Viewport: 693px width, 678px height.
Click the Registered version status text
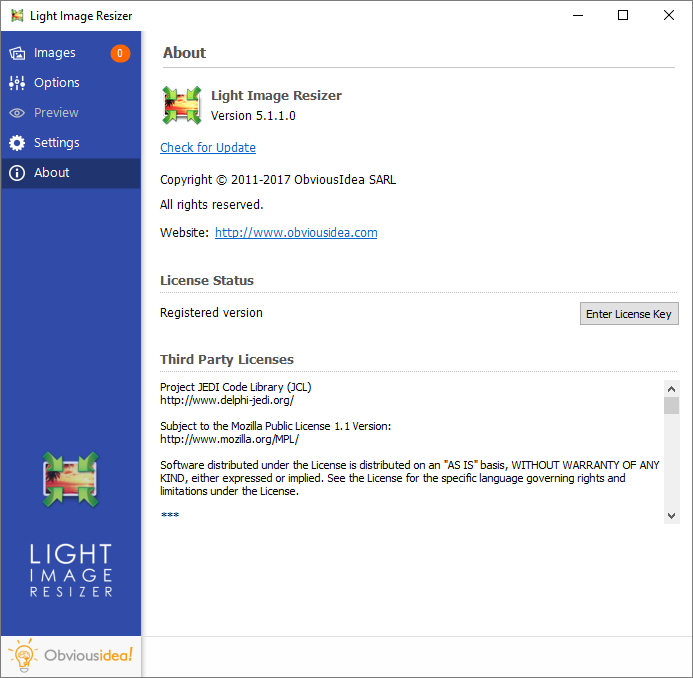click(211, 312)
